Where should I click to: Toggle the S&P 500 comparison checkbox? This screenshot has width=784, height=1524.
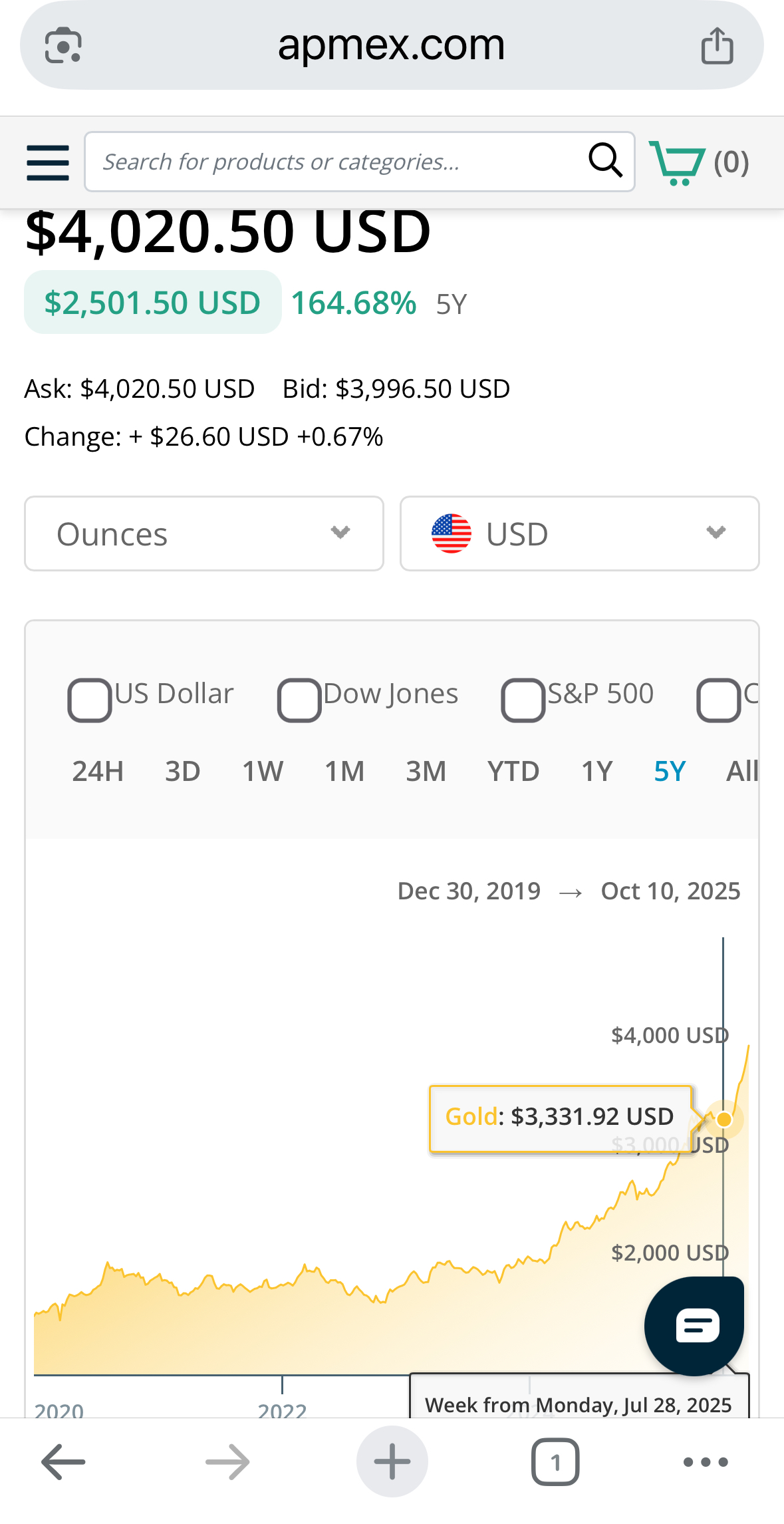(x=523, y=700)
